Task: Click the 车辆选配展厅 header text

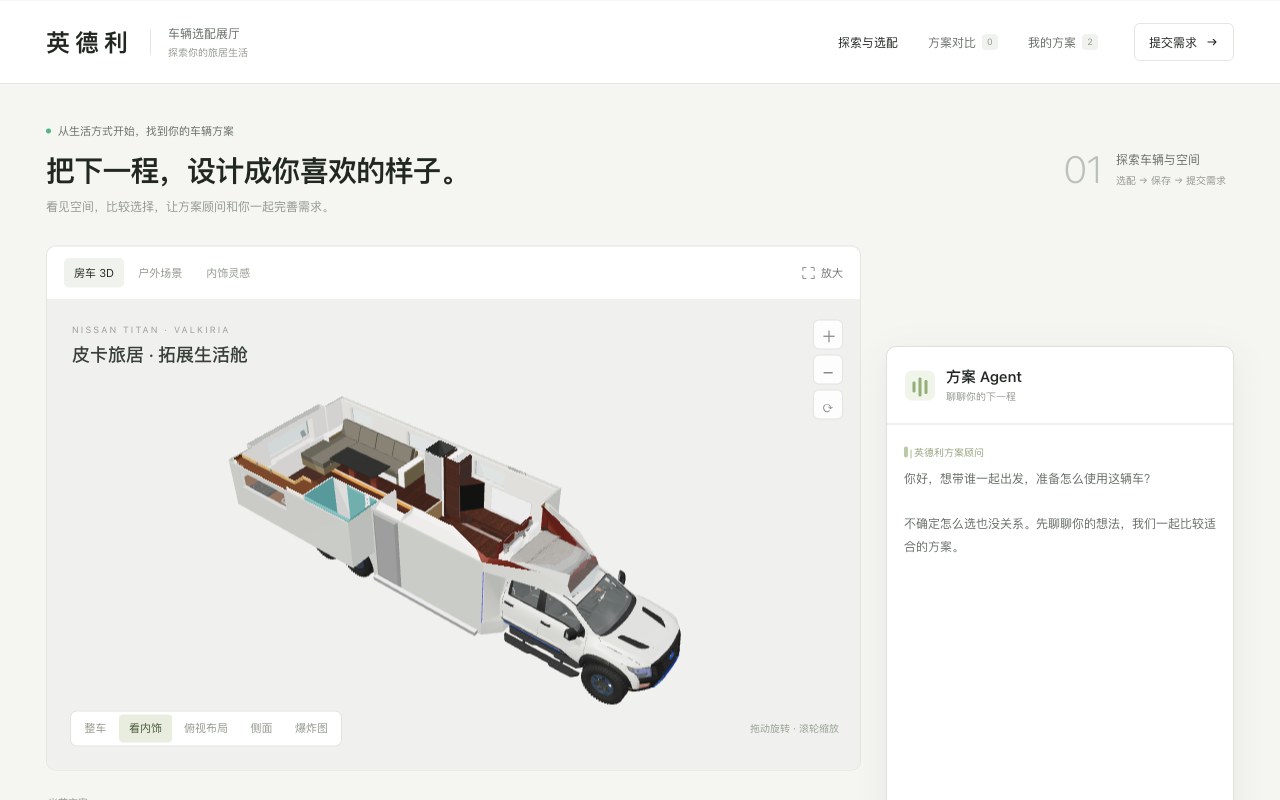Action: click(204, 33)
